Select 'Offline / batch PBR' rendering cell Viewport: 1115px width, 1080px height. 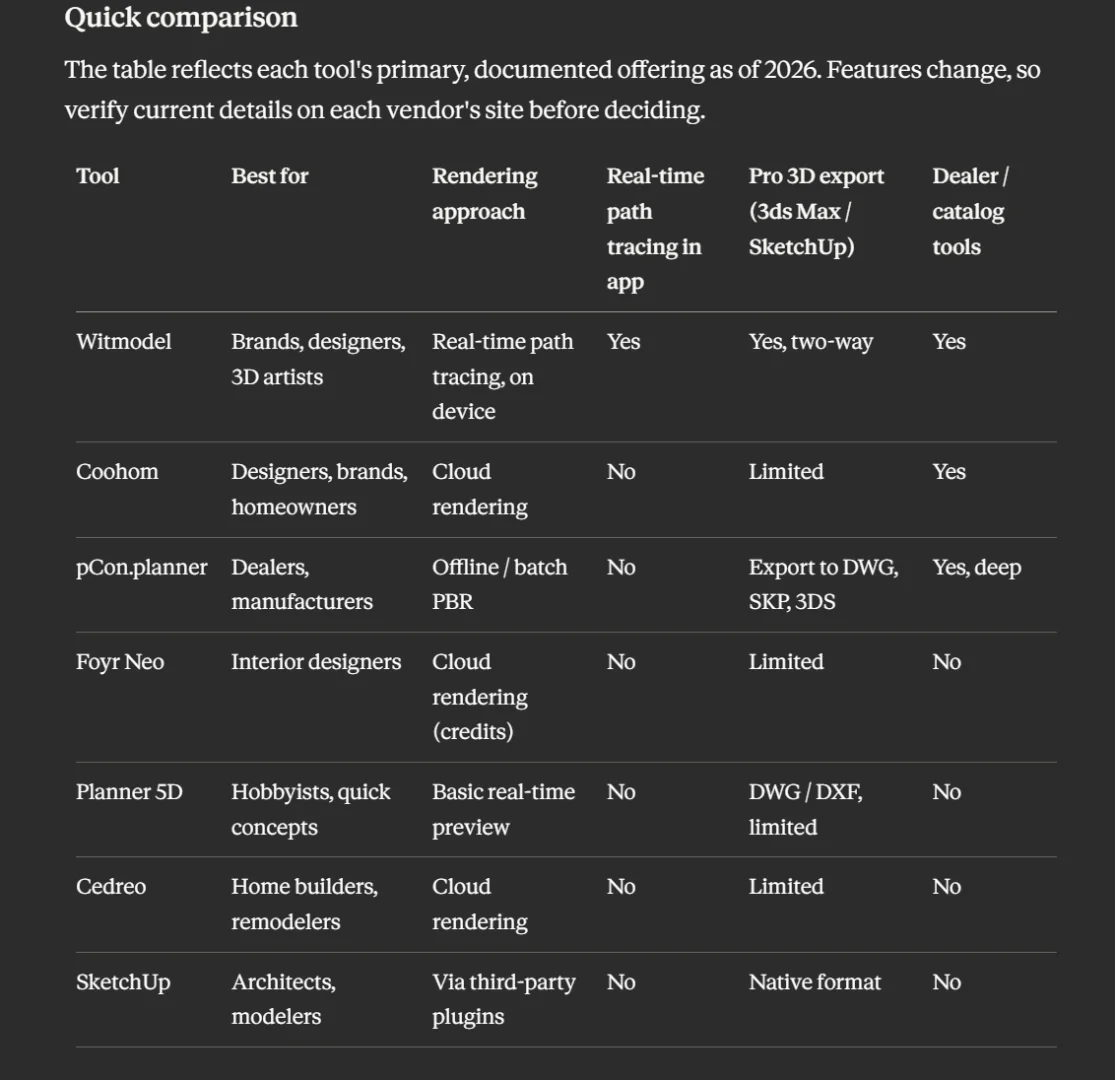pos(500,584)
